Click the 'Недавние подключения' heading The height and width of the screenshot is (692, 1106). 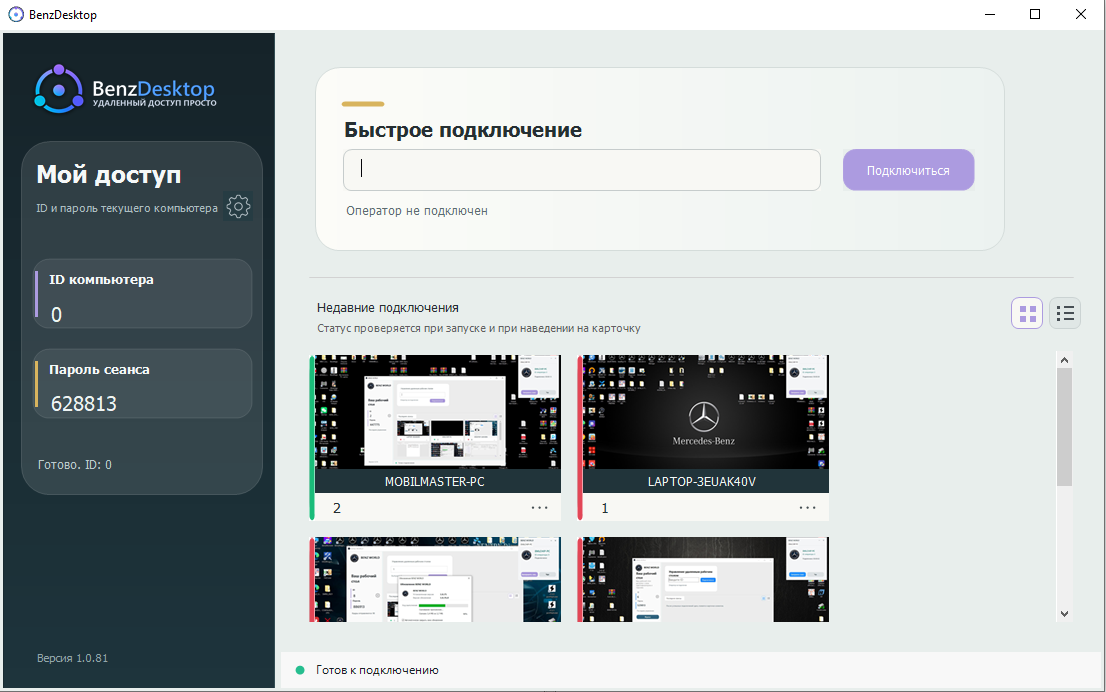tap(388, 308)
